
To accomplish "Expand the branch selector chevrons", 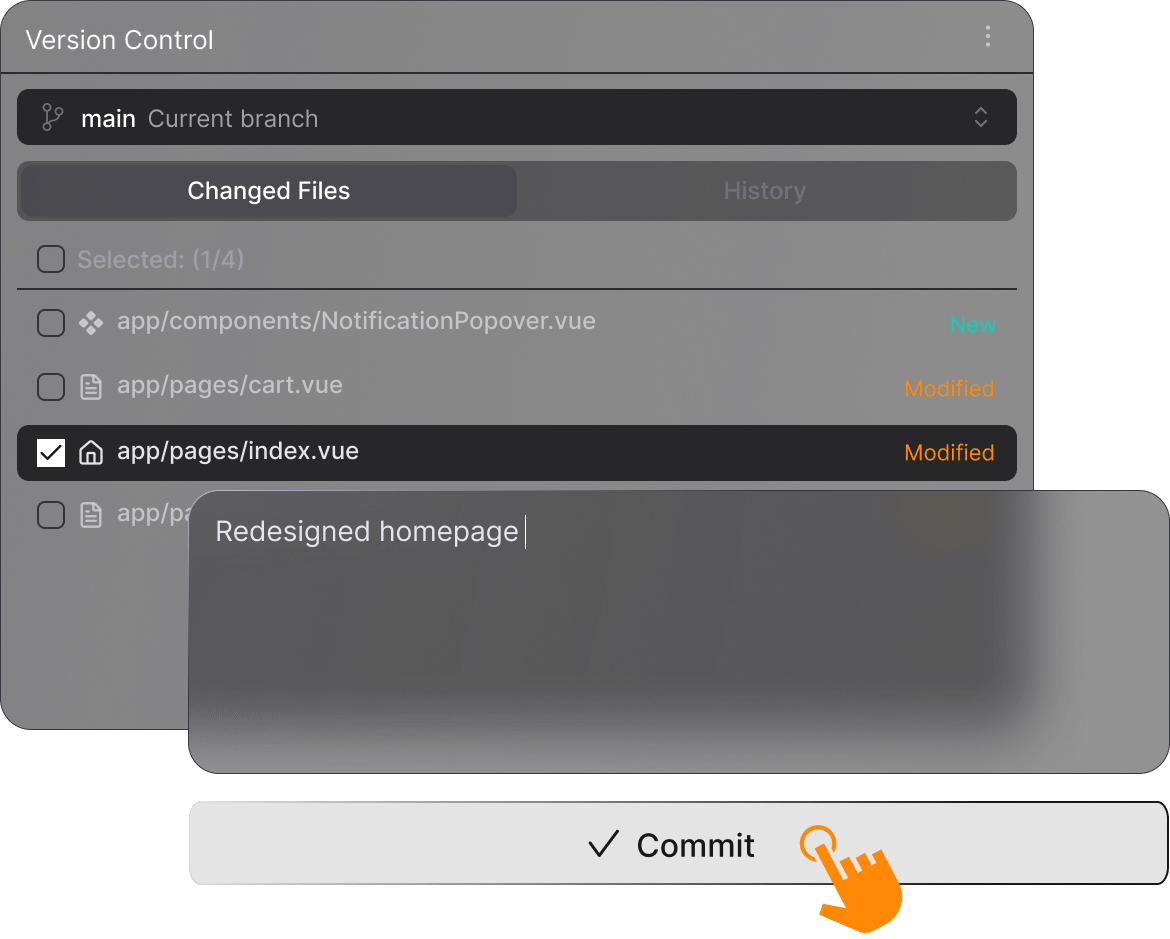I will (980, 118).
